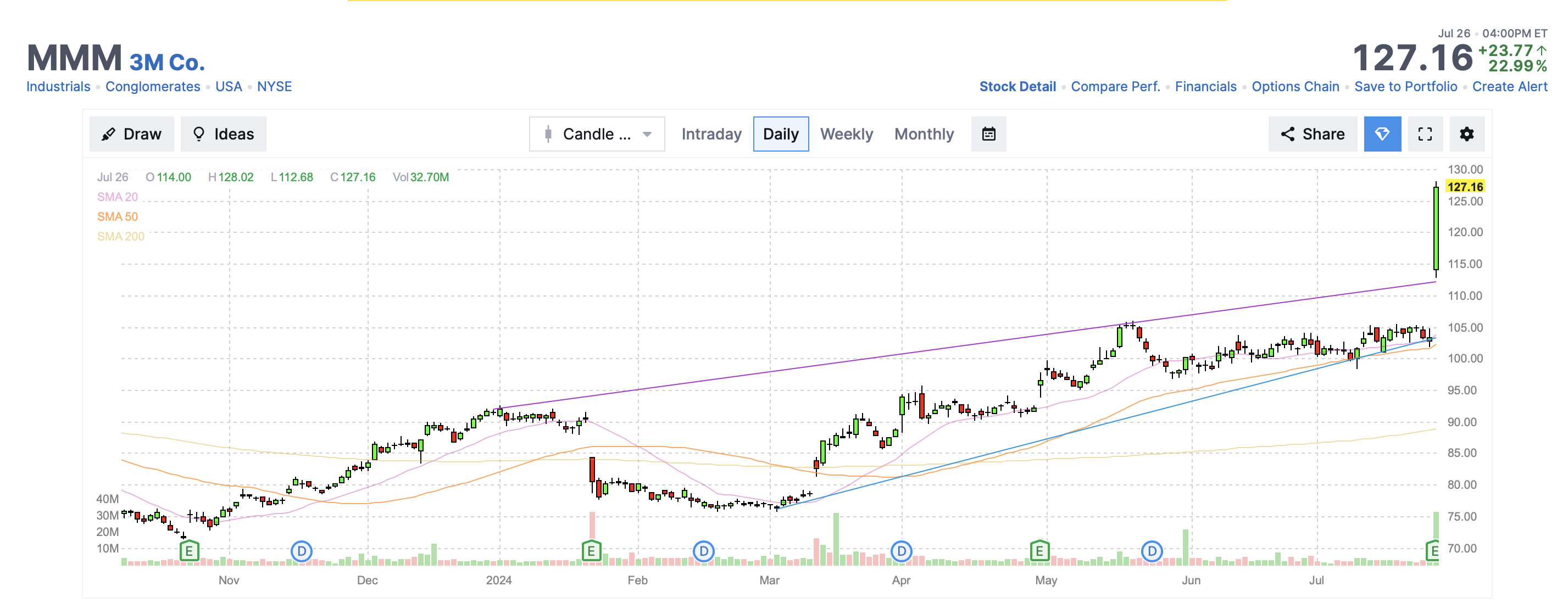Switch to the Monthly timeframe
Screen dimensions: 1568x614
[924, 134]
